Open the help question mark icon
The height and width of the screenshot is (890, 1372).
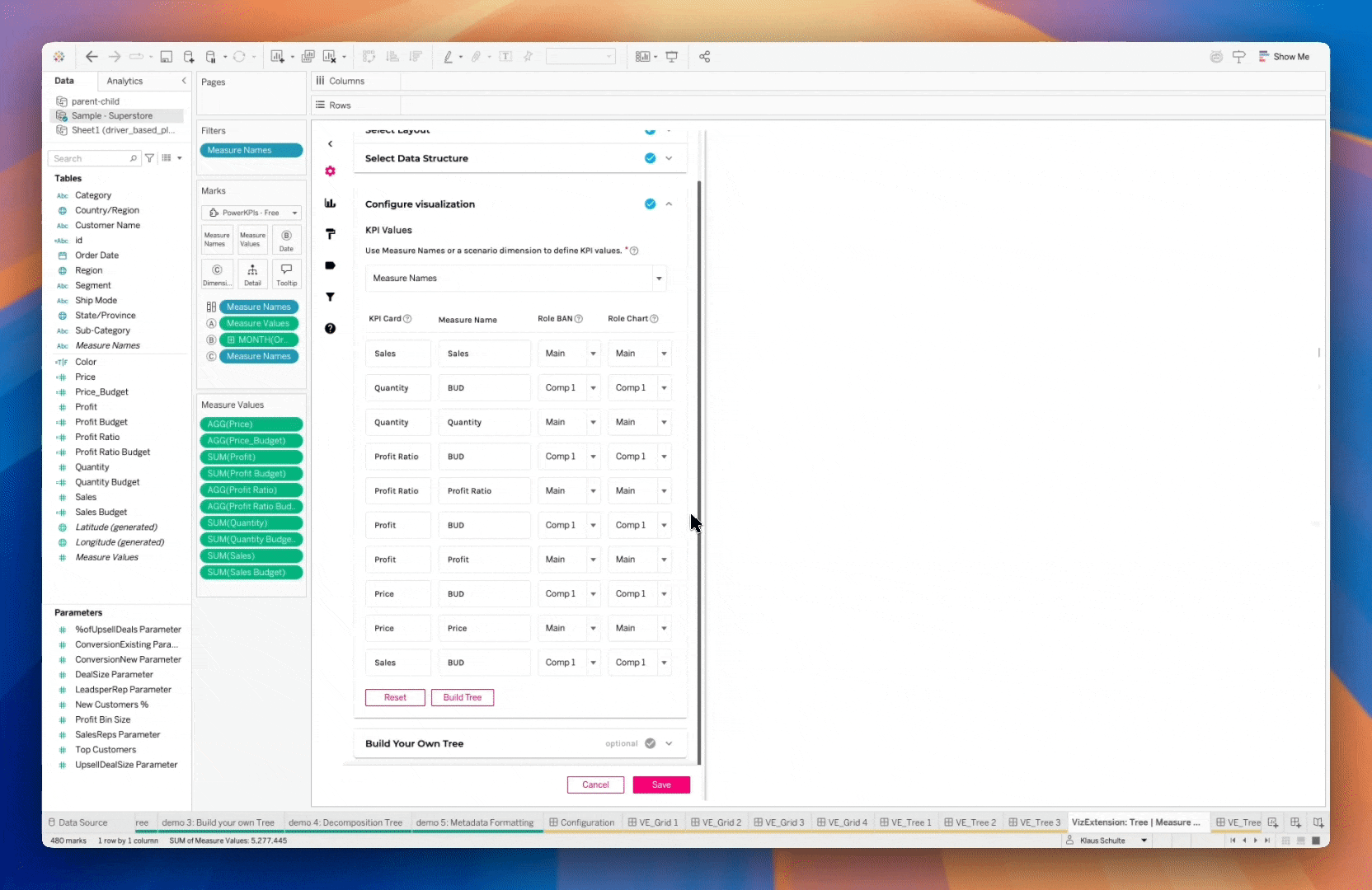tap(330, 328)
